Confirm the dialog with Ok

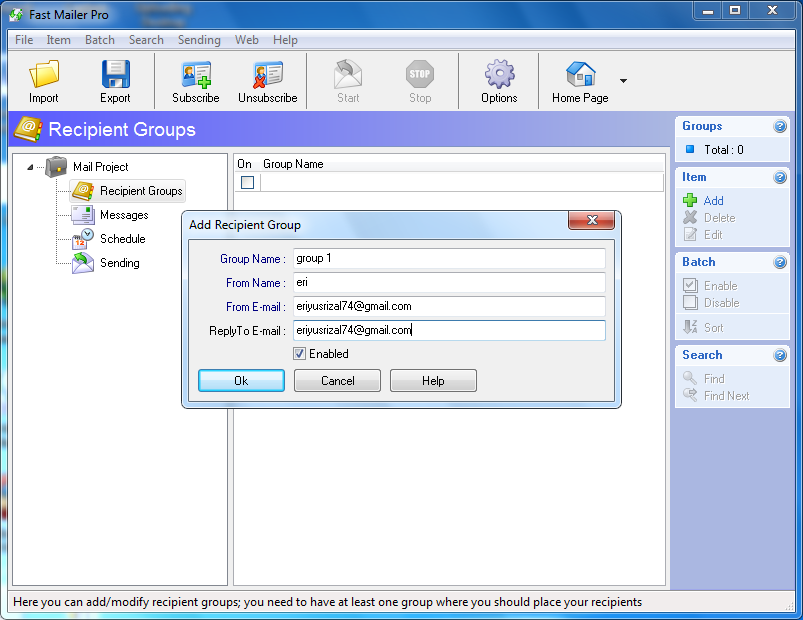[x=241, y=380]
